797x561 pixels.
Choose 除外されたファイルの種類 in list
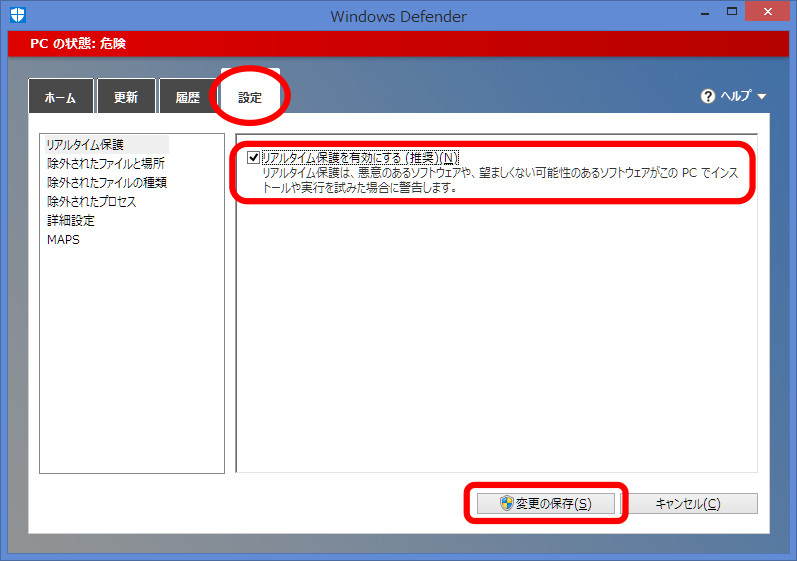pos(107,182)
